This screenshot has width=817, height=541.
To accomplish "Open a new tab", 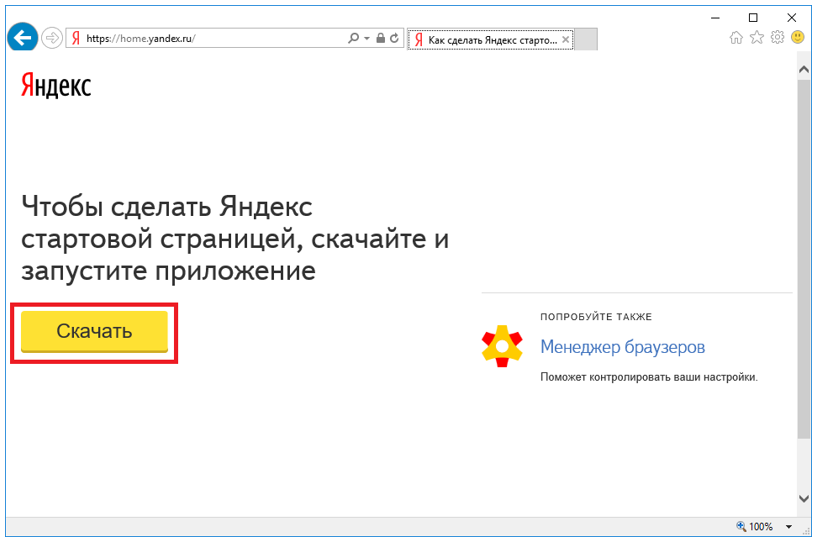I will 586,40.
